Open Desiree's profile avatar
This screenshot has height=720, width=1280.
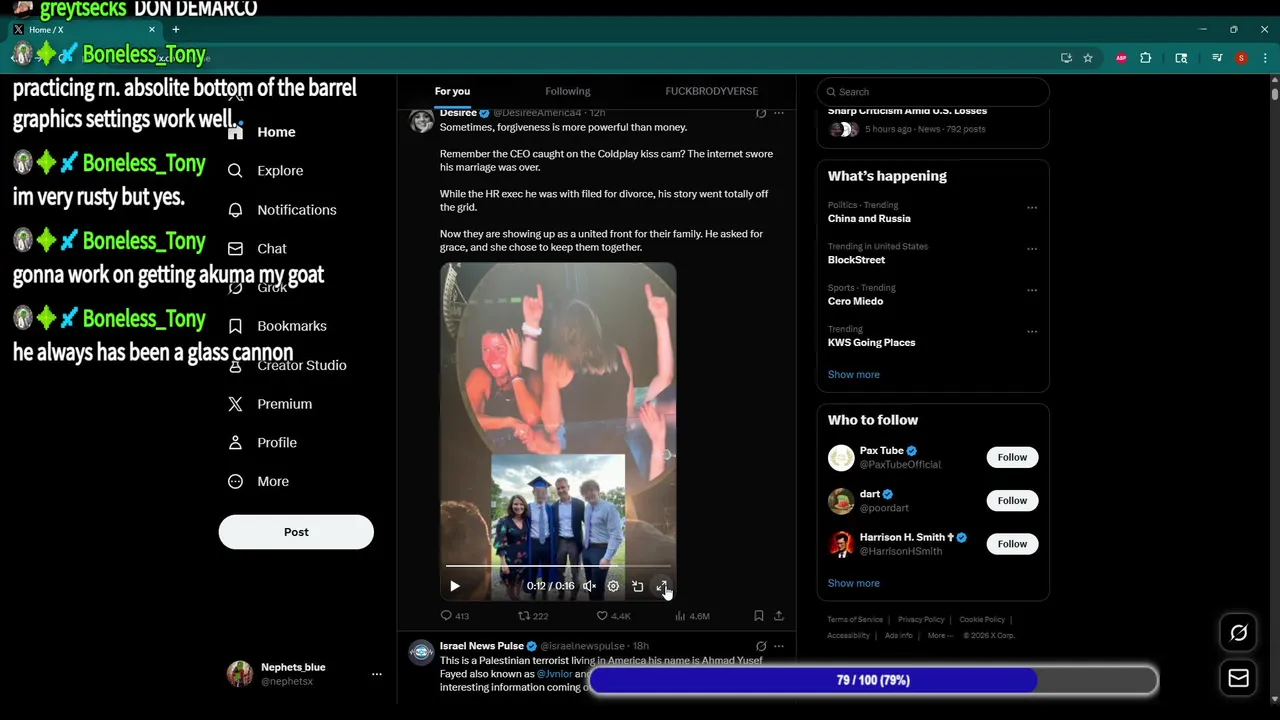pyautogui.click(x=422, y=121)
